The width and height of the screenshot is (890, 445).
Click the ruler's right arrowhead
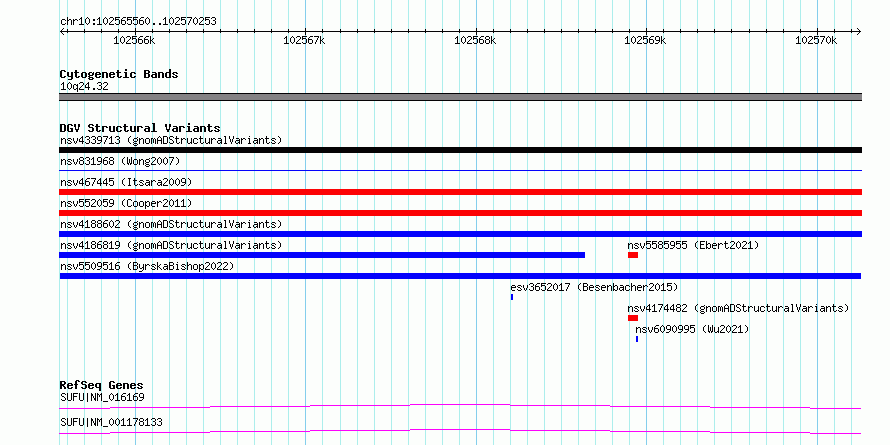859,31
